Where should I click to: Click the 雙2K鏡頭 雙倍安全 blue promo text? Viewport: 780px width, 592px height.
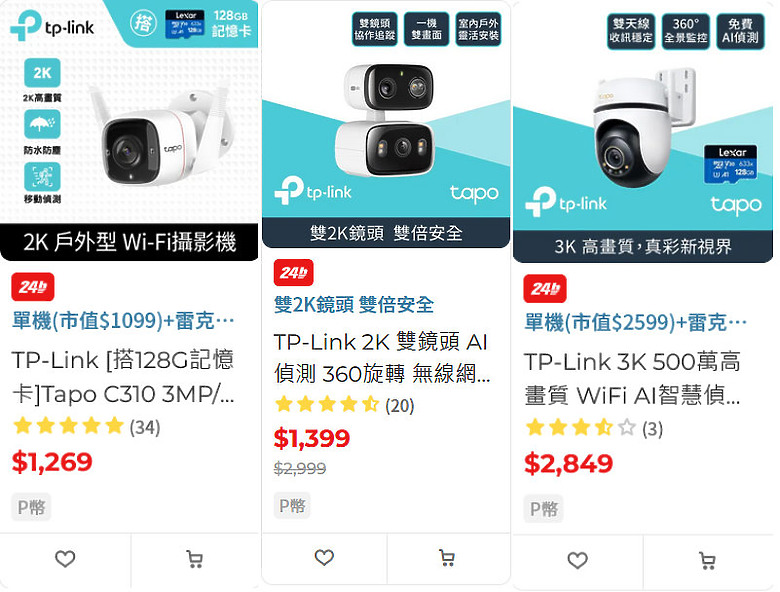(354, 304)
